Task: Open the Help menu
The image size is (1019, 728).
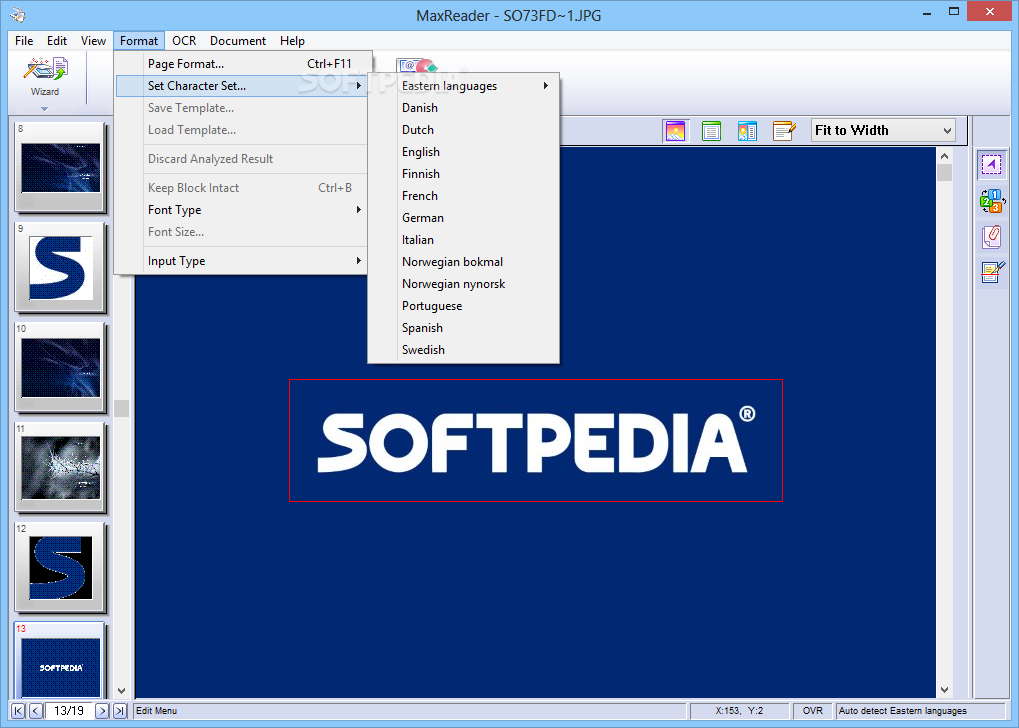Action: [292, 41]
